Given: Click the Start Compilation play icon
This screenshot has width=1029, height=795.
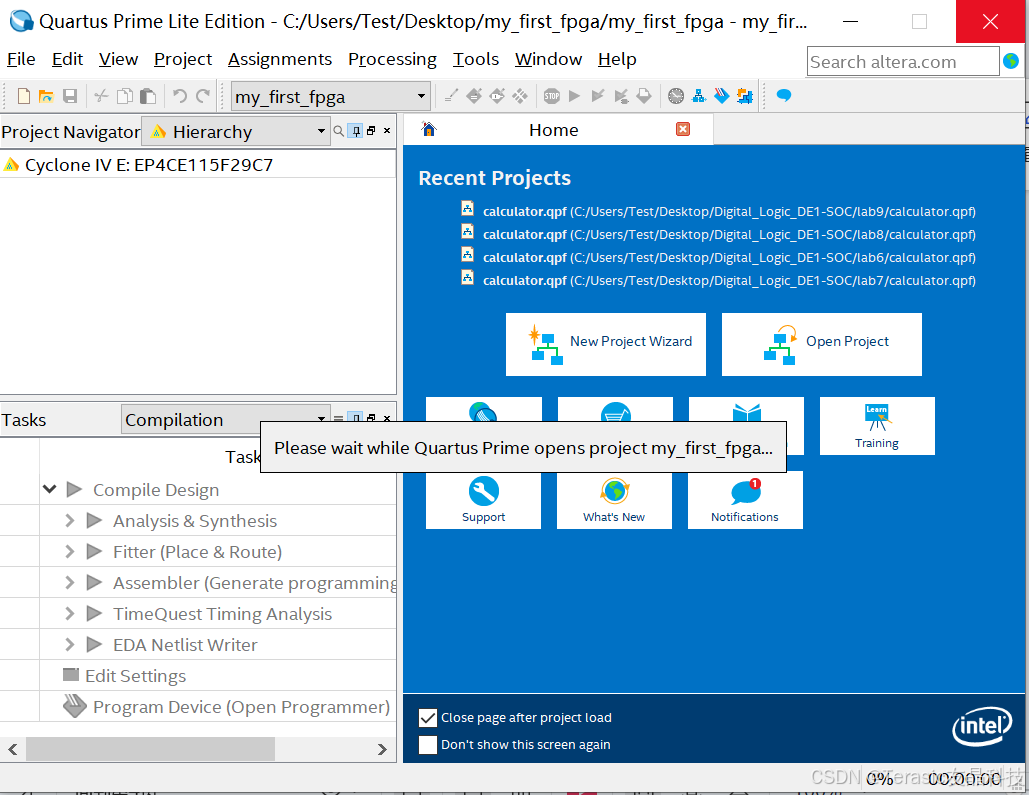Looking at the screenshot, I should pos(574,97).
